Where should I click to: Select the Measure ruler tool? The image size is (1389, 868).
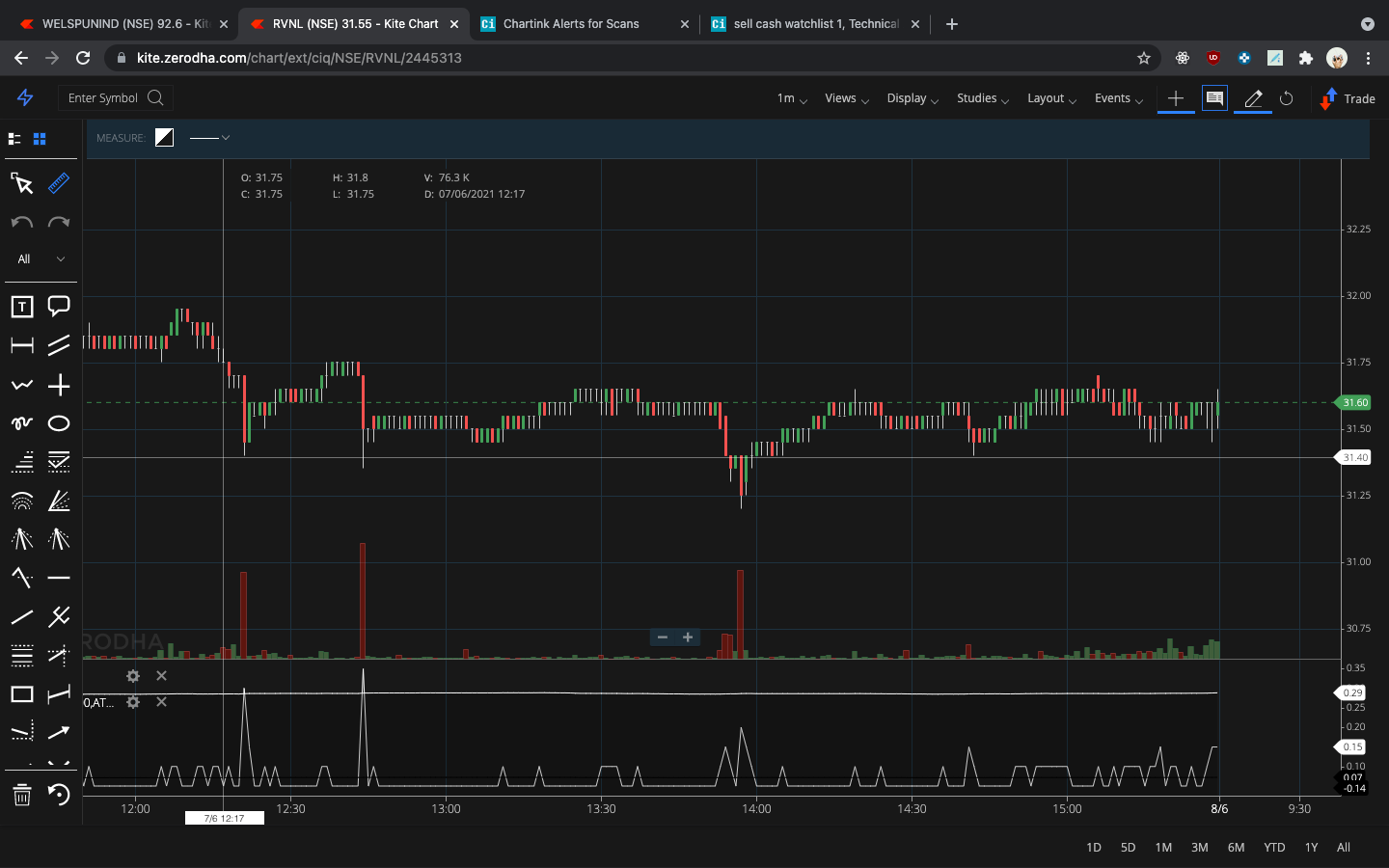pos(59,183)
